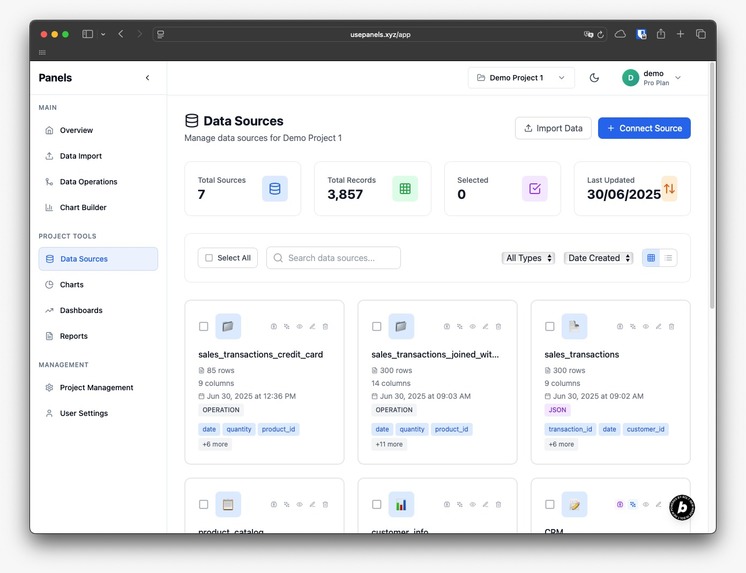Select the sales_transactions_credit_card checkbox
The width and height of the screenshot is (746, 573).
pos(204,326)
